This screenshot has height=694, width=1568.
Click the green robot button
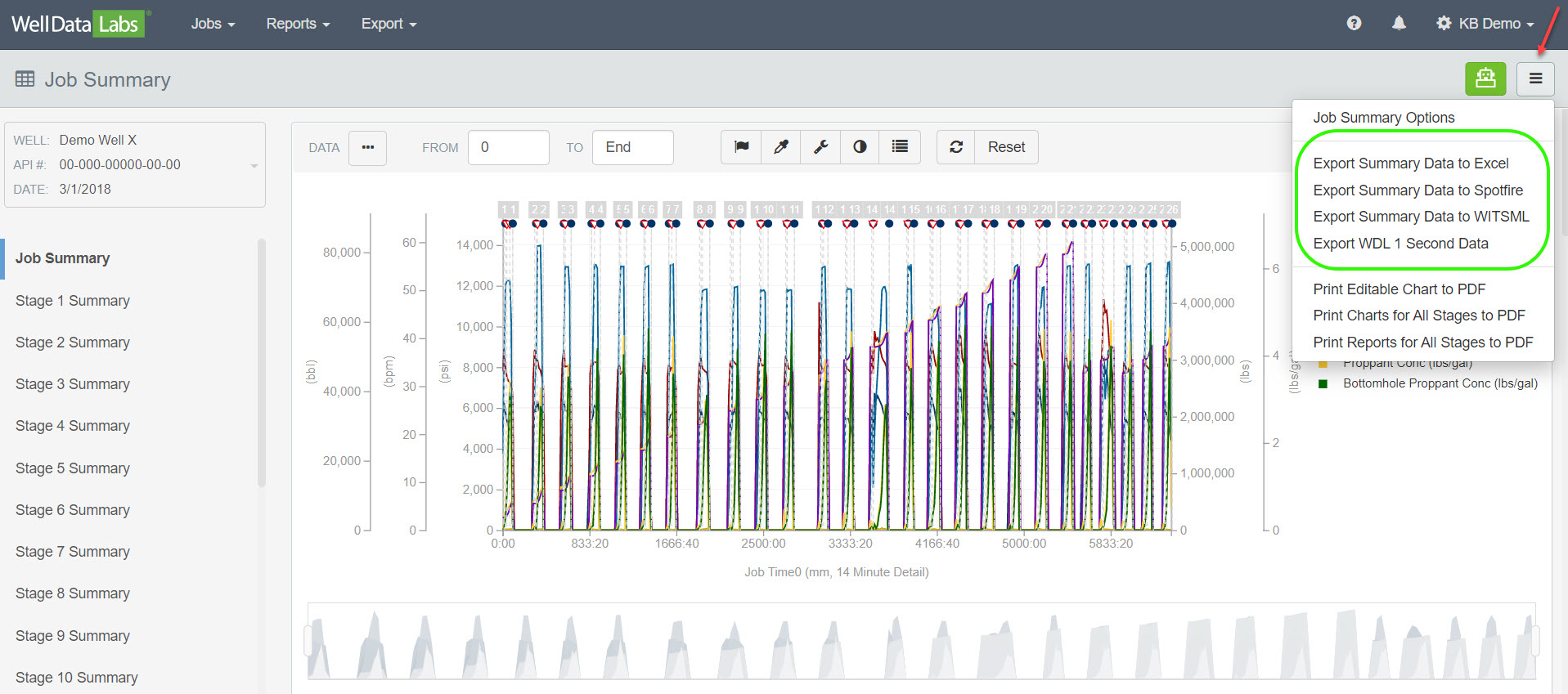[x=1485, y=79]
